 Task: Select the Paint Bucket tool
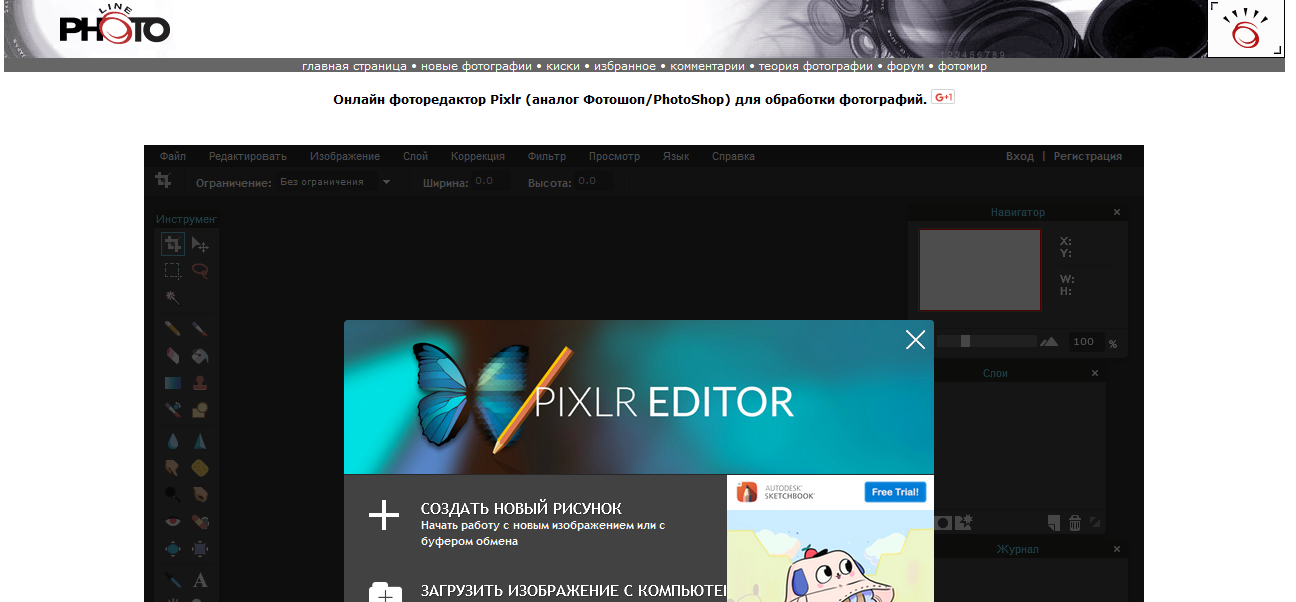[200, 355]
